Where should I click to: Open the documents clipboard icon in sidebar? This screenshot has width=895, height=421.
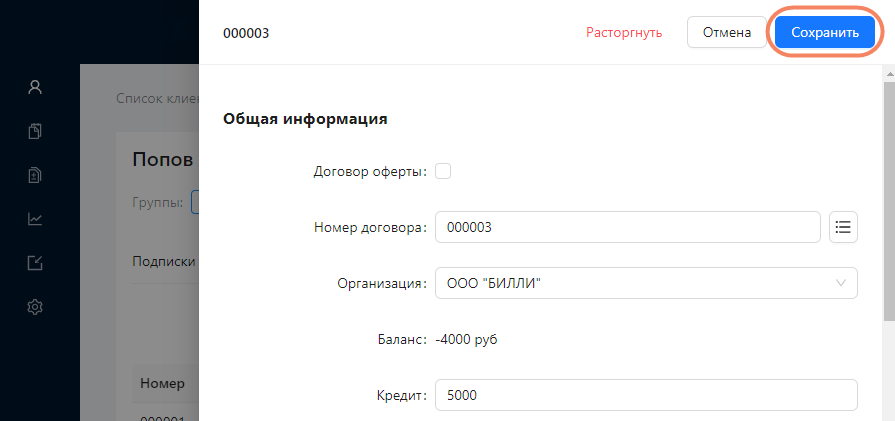pyautogui.click(x=35, y=131)
